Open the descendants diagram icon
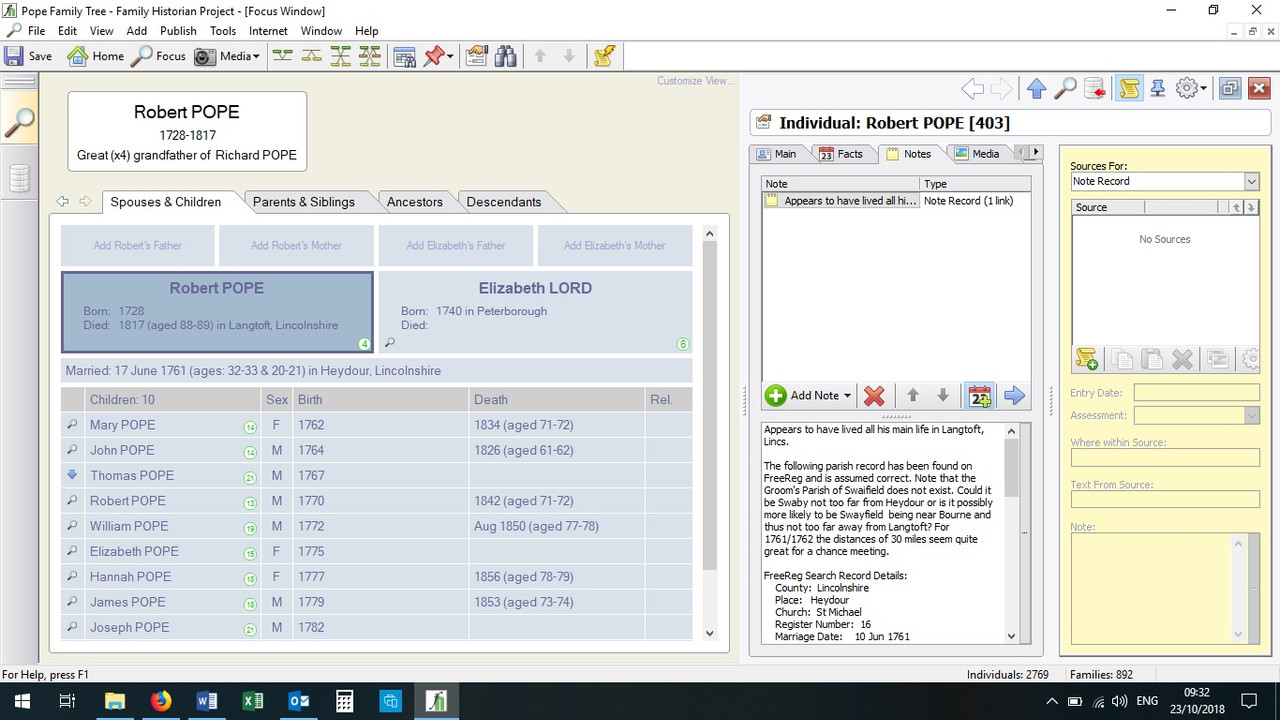The width and height of the screenshot is (1280, 720). [x=312, y=56]
